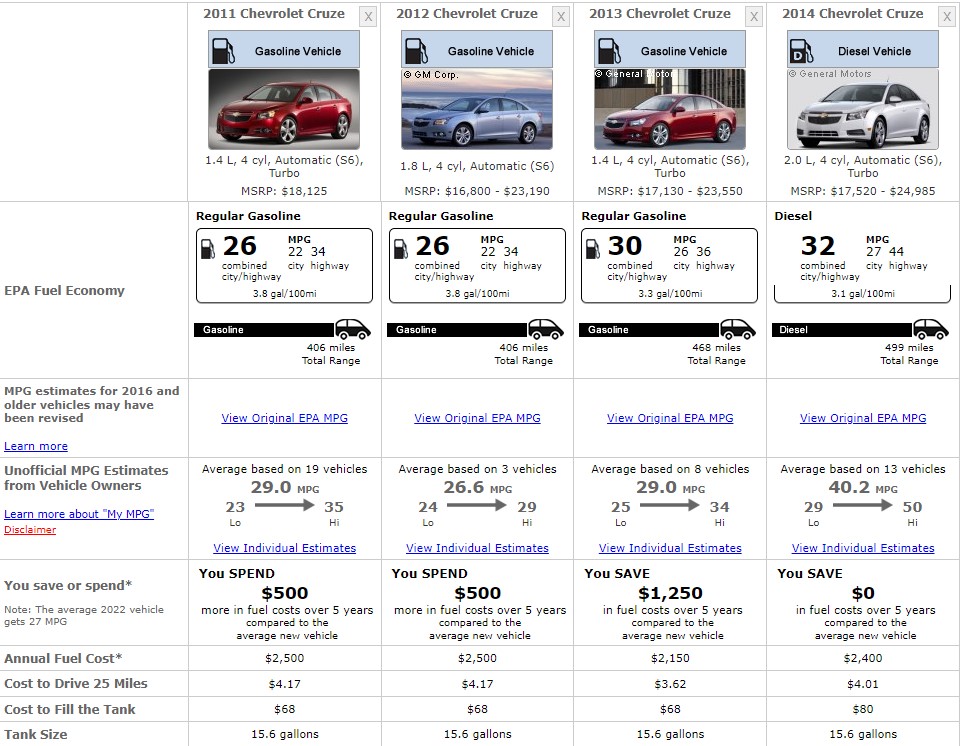Click the 2014 Cruze Diesel range bar
960x746 pixels.
pos(842,330)
